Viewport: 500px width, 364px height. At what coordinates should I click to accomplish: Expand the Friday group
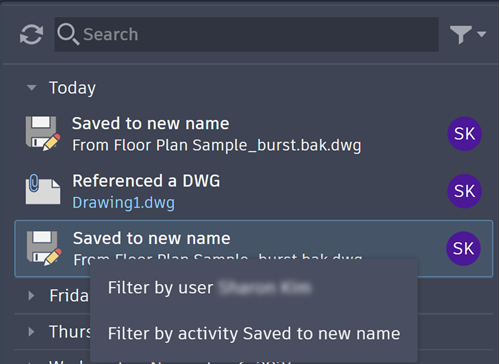32,295
